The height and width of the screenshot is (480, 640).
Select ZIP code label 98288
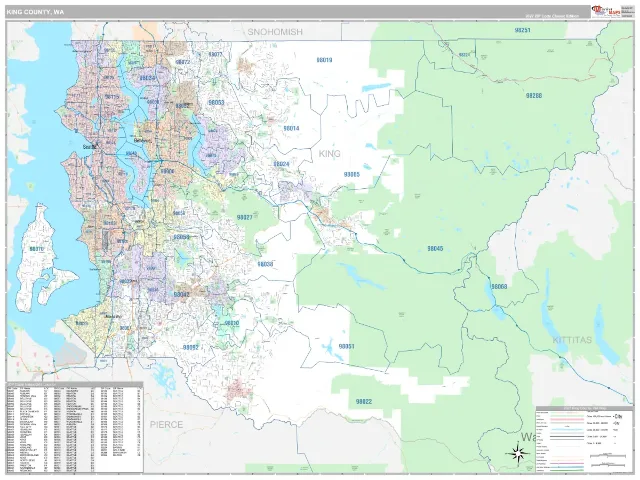534,96
